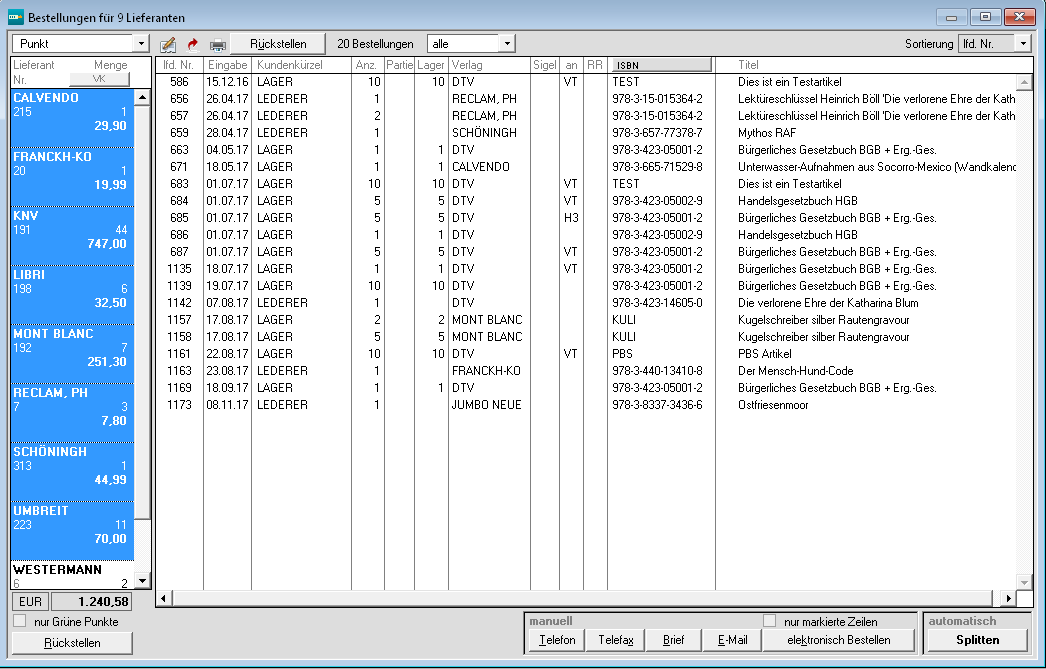Select order row number 1158

coord(586,337)
